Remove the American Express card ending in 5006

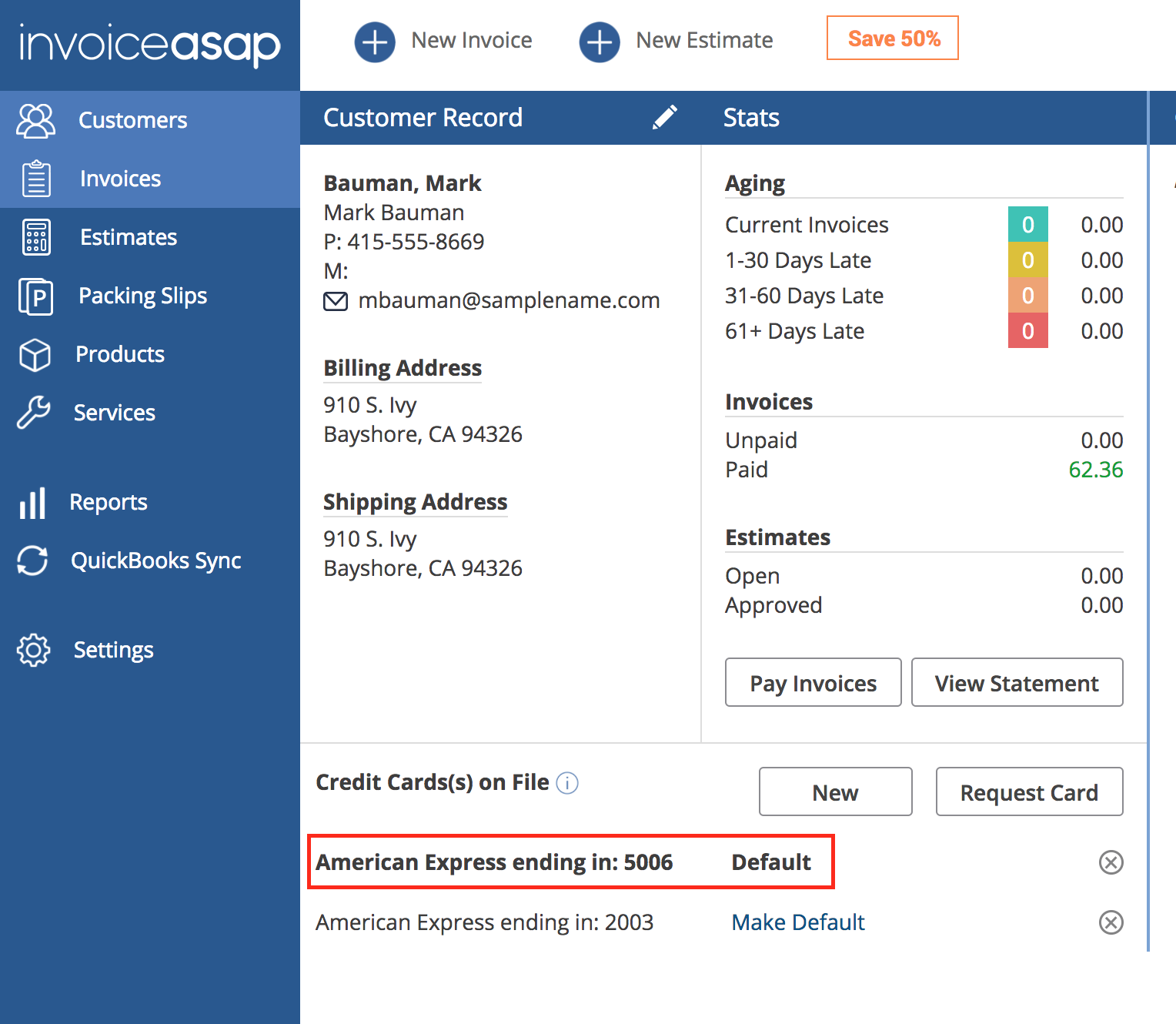tap(1111, 862)
